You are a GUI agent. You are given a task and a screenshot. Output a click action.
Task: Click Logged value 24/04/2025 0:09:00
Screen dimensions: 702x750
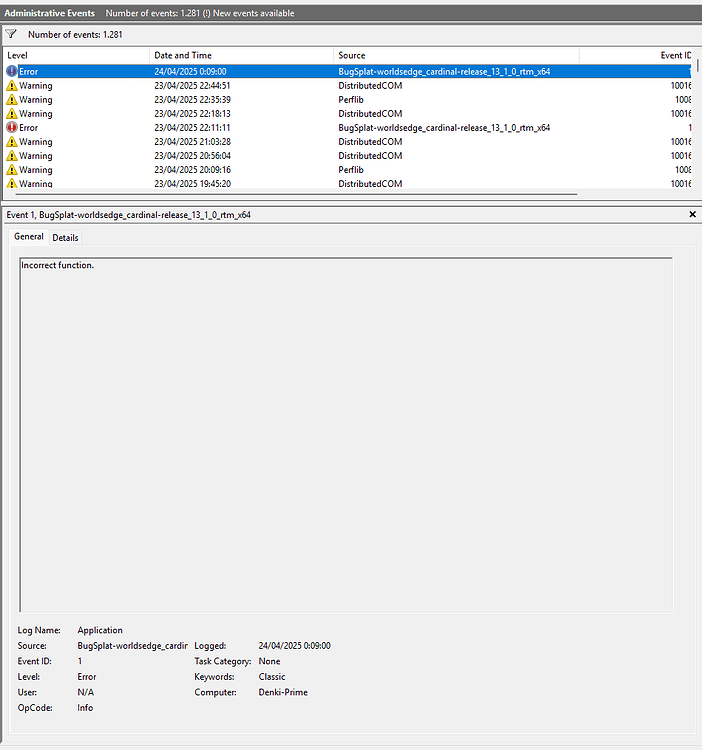pyautogui.click(x=295, y=646)
